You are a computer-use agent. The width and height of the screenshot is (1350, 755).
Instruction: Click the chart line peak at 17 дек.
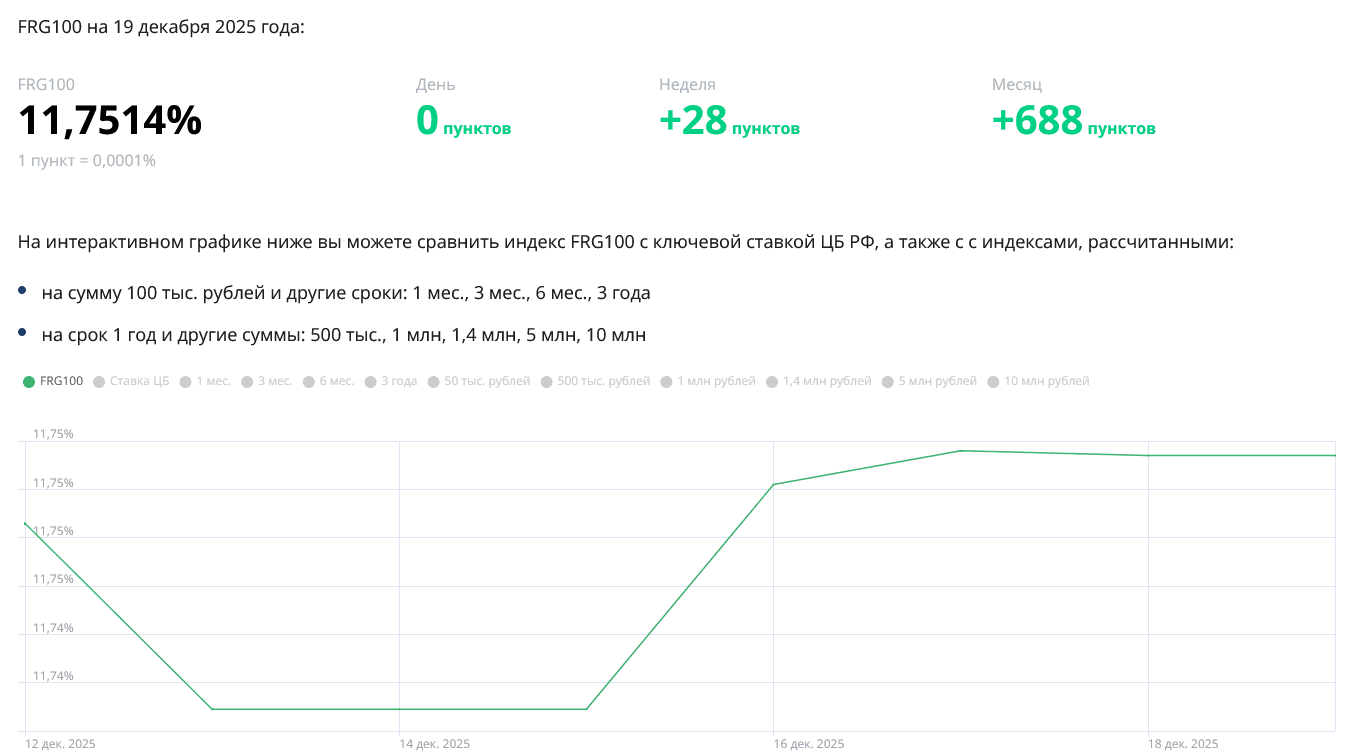point(961,450)
